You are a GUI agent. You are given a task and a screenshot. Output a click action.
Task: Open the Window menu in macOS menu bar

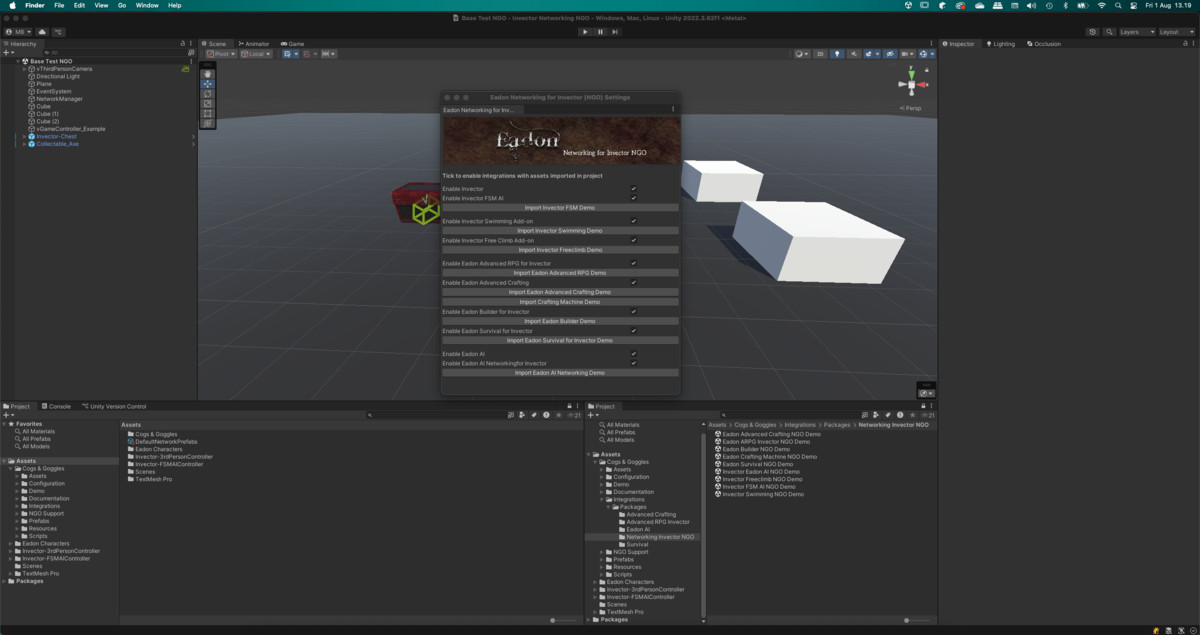(146, 5)
